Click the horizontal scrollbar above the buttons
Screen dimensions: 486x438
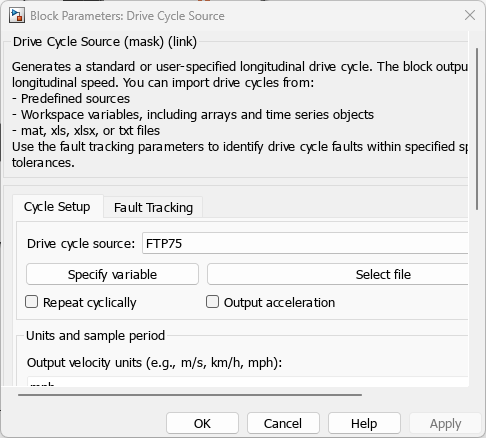coord(190,395)
